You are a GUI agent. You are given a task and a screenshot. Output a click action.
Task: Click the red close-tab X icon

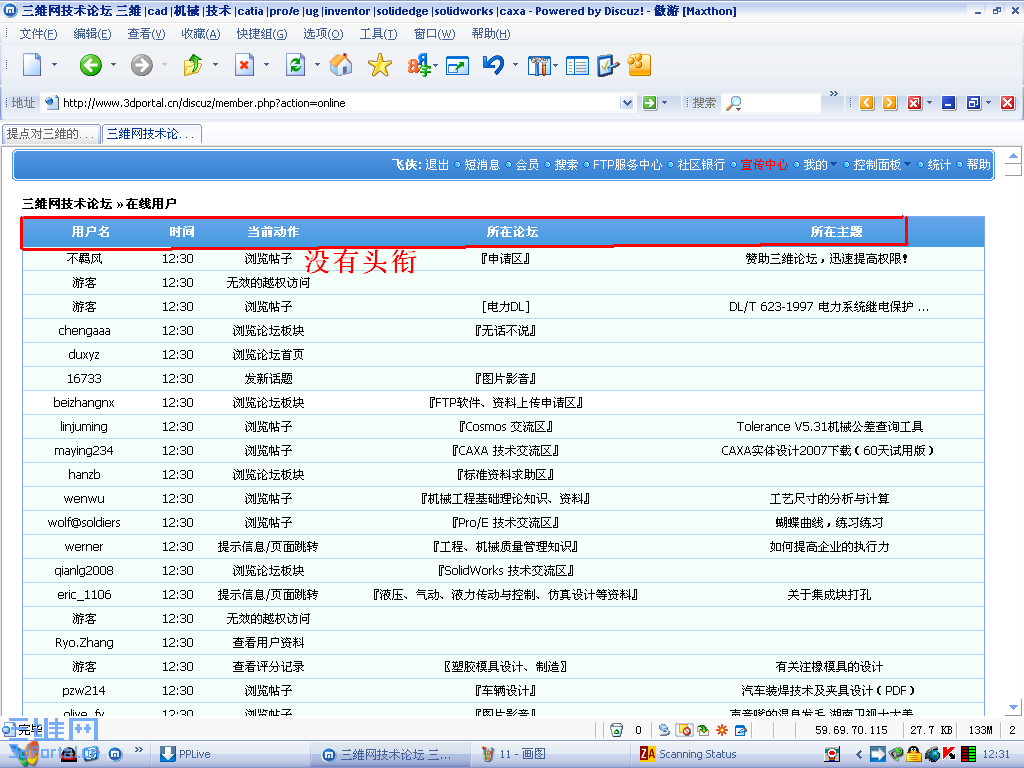pyautogui.click(x=914, y=103)
